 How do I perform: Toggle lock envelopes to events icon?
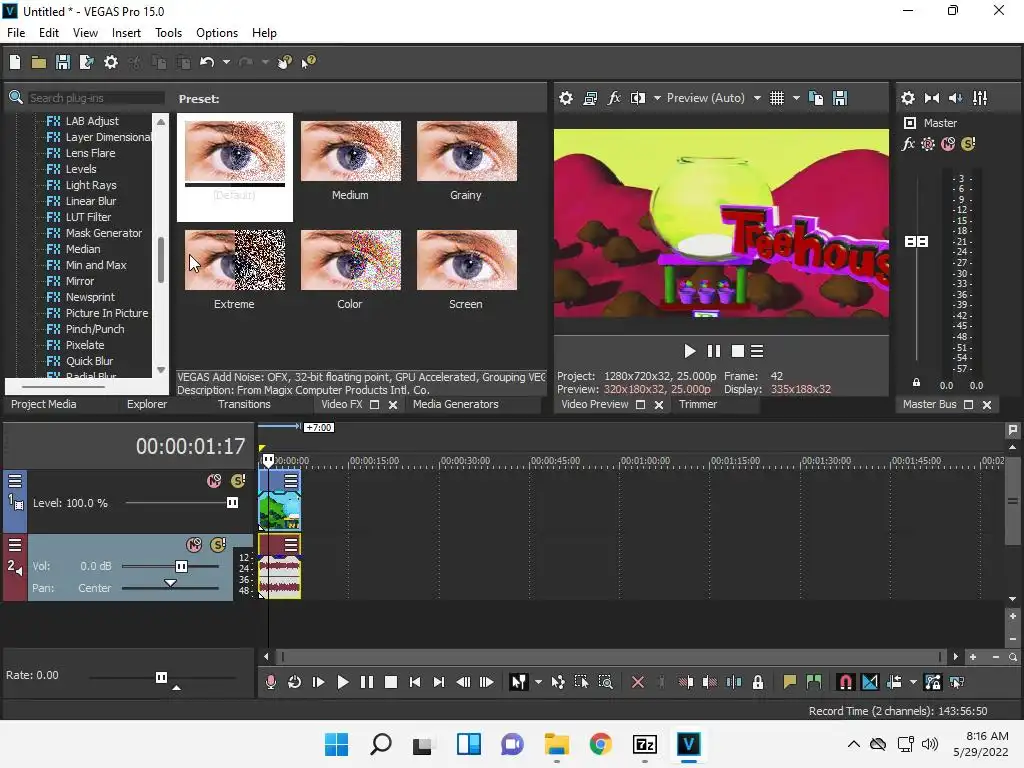pyautogui.click(x=933, y=682)
